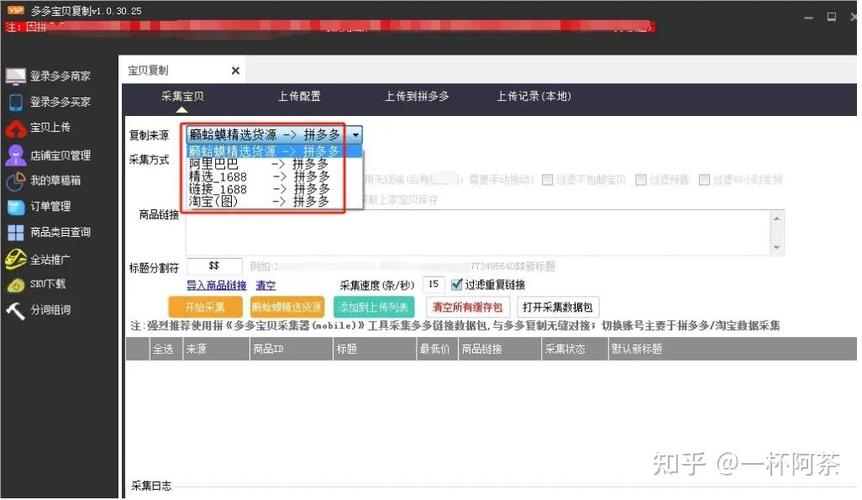Click 导入商品链接 link
The image size is (862, 500).
click(x=217, y=285)
